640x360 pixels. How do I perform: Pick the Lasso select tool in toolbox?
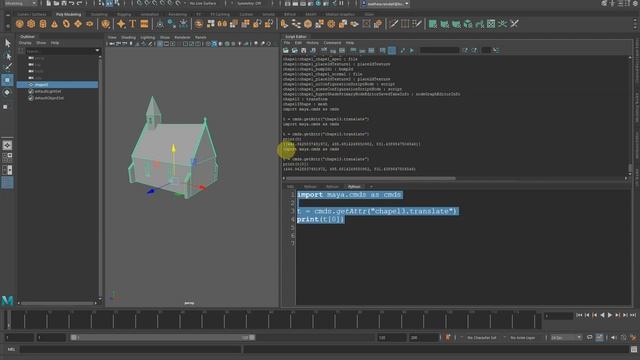(7, 56)
